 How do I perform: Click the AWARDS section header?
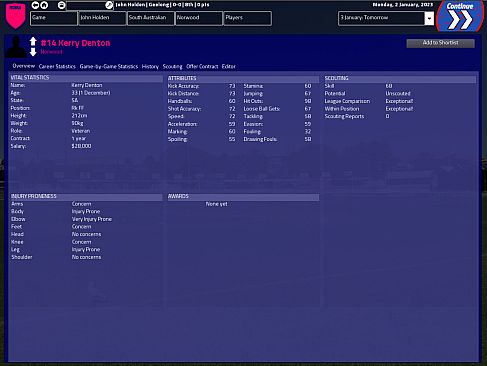coord(243,196)
